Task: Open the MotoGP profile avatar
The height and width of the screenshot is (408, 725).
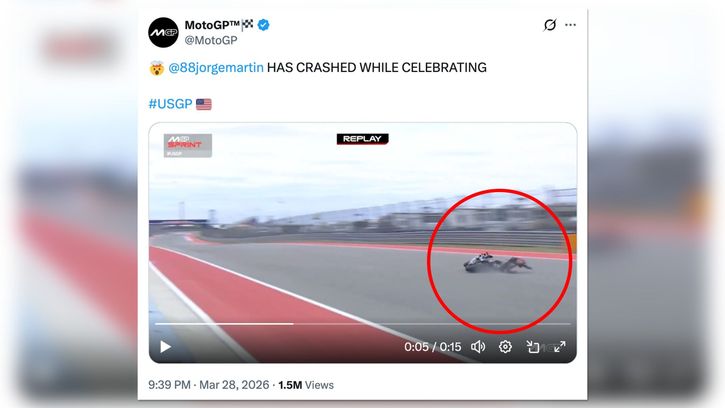Action: point(163,33)
